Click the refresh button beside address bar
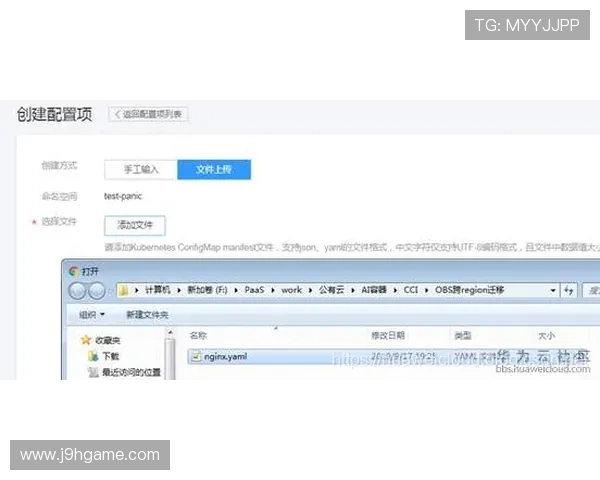 (x=569, y=291)
